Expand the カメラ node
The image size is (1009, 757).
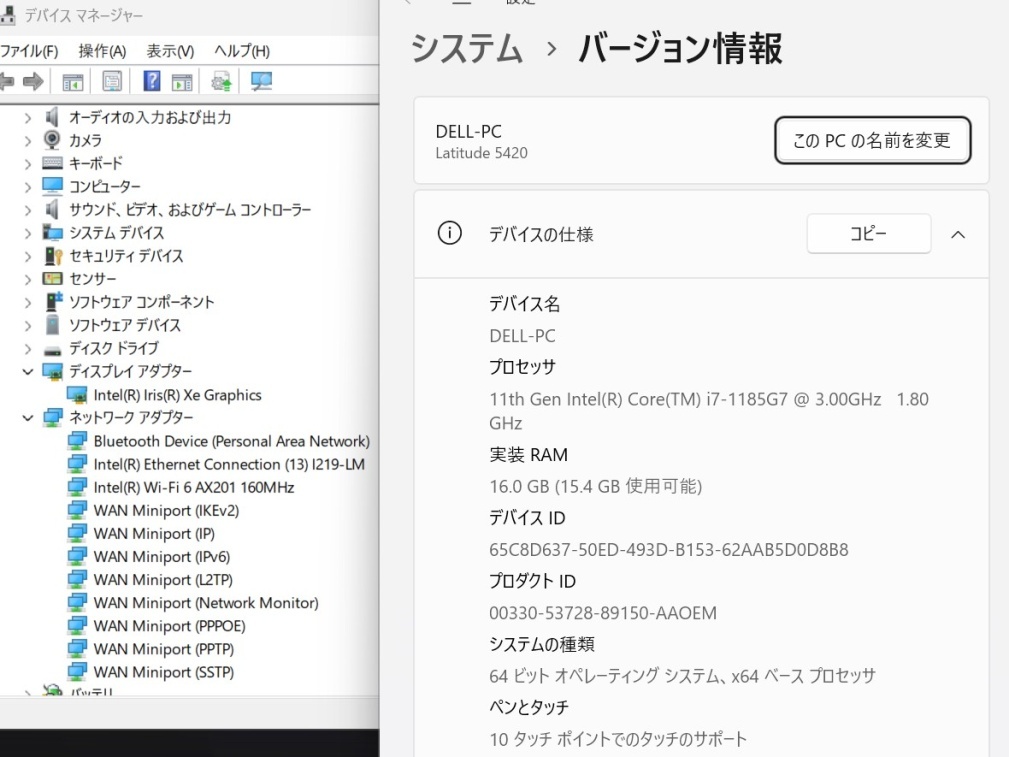tap(28, 141)
